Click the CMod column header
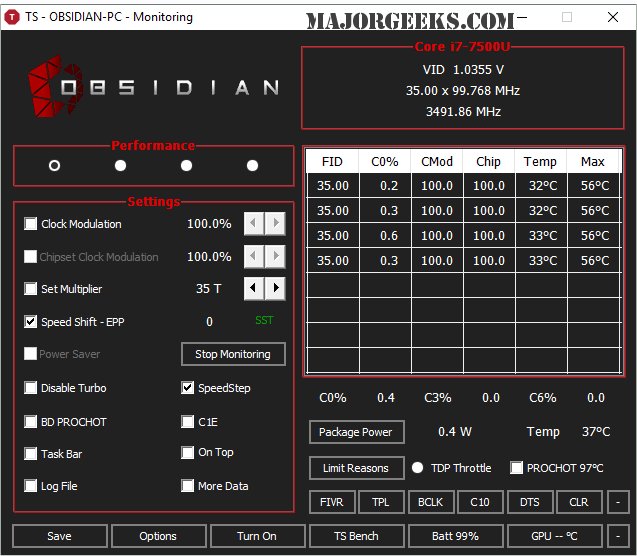Viewport: 637px width, 556px height. [x=437, y=162]
